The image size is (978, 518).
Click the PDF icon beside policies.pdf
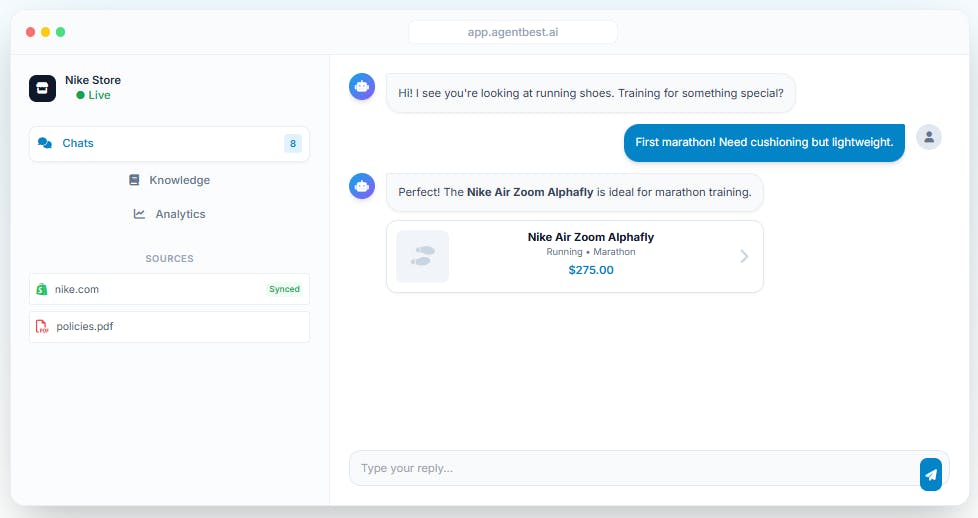pyautogui.click(x=42, y=326)
